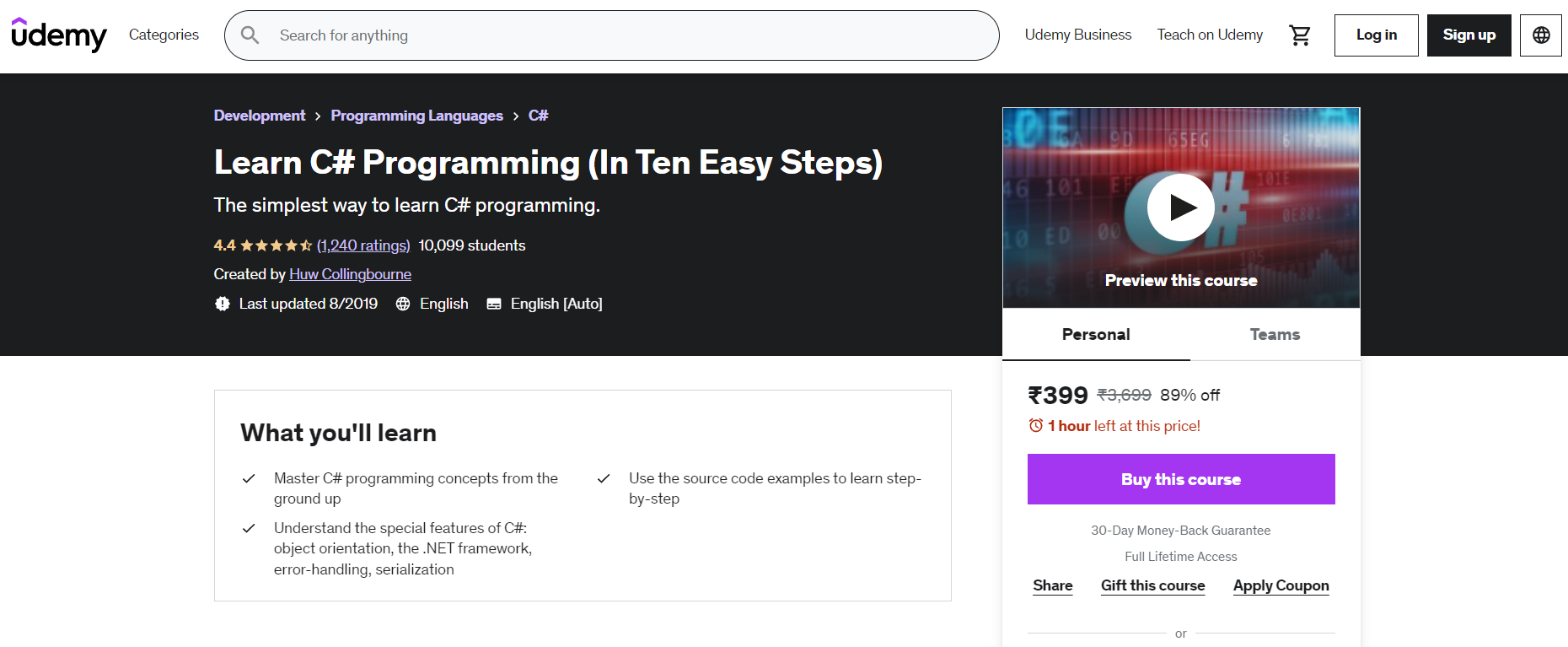The height and width of the screenshot is (647, 1568).
Task: Click the last updated badge icon
Action: pos(223,304)
